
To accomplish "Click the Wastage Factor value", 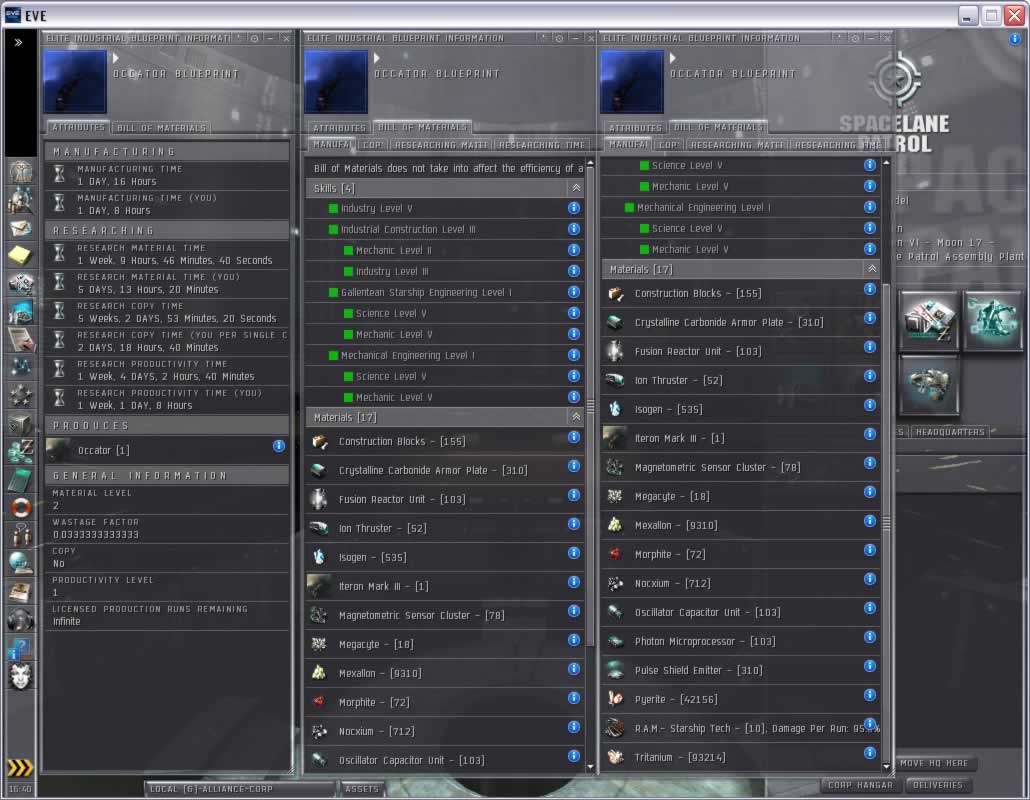I will [x=96, y=535].
